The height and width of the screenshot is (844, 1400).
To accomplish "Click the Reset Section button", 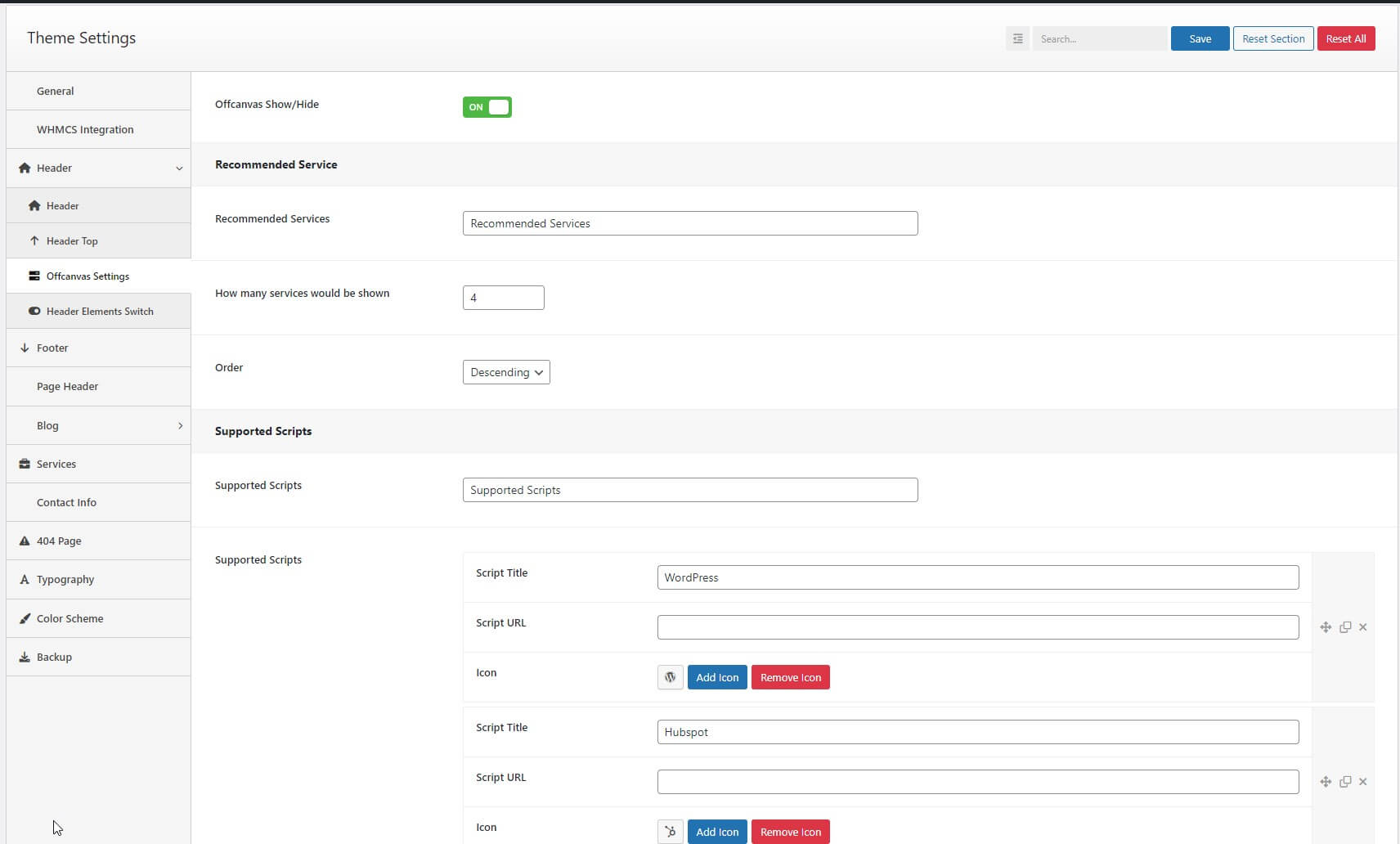I will [1273, 38].
